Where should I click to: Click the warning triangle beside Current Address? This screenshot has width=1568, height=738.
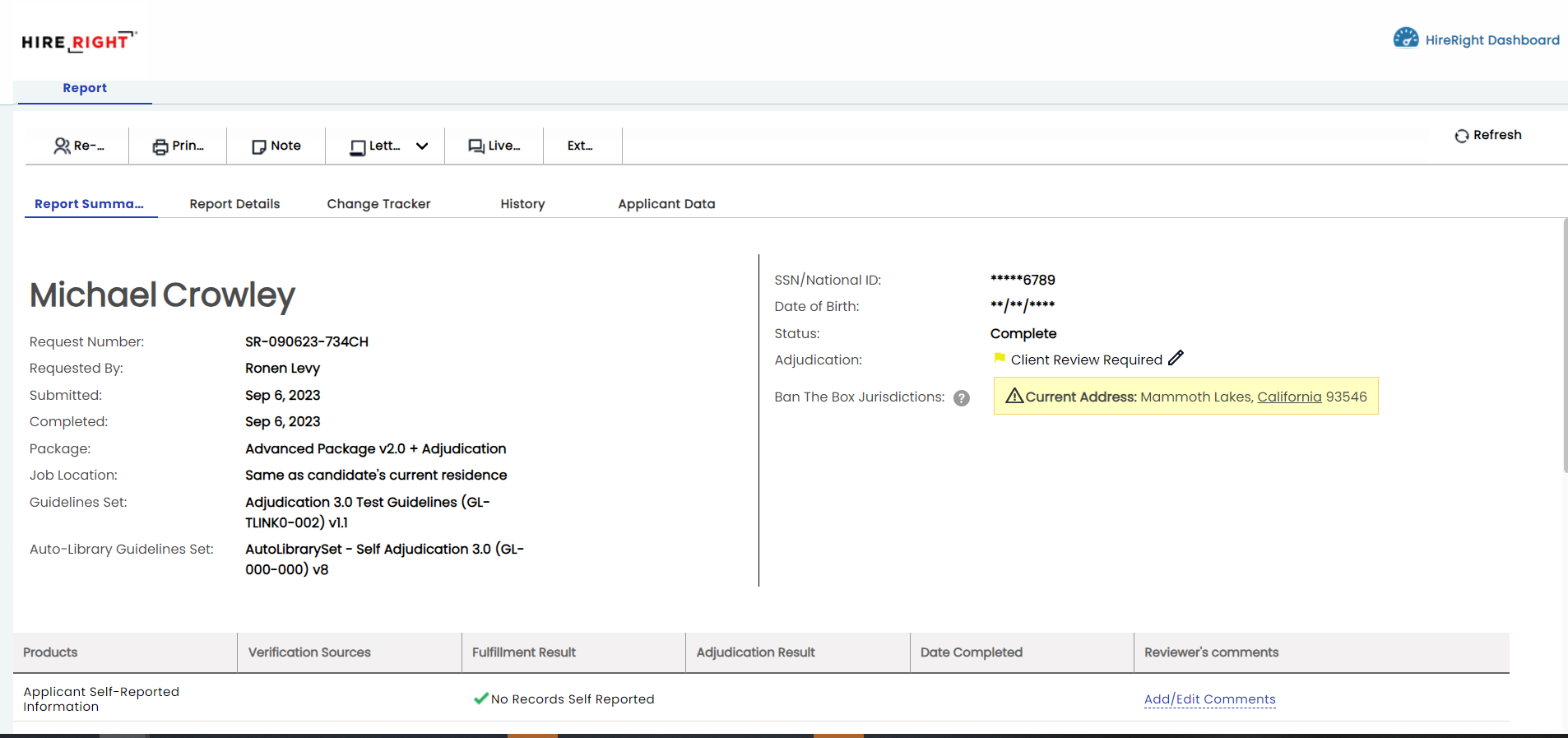(x=1014, y=396)
